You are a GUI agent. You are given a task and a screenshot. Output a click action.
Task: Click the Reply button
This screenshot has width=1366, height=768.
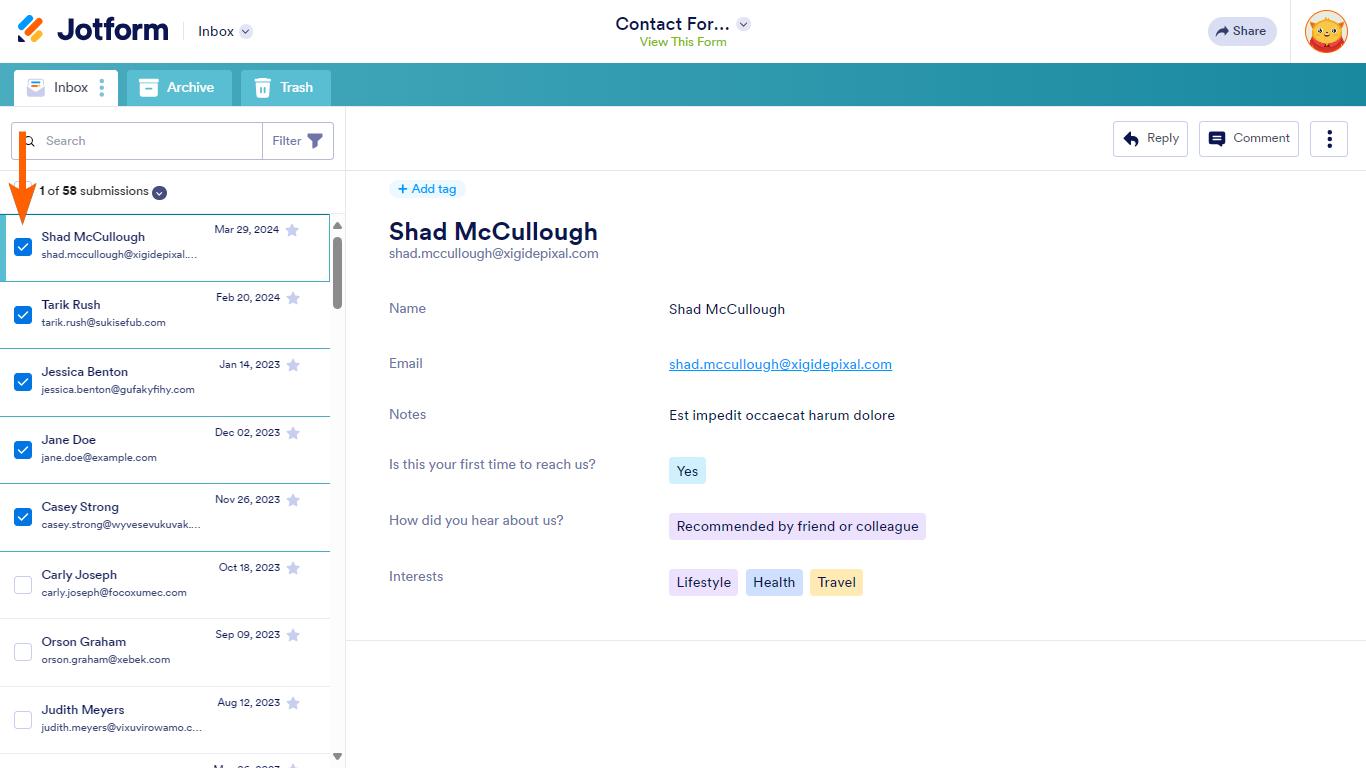click(x=1150, y=139)
